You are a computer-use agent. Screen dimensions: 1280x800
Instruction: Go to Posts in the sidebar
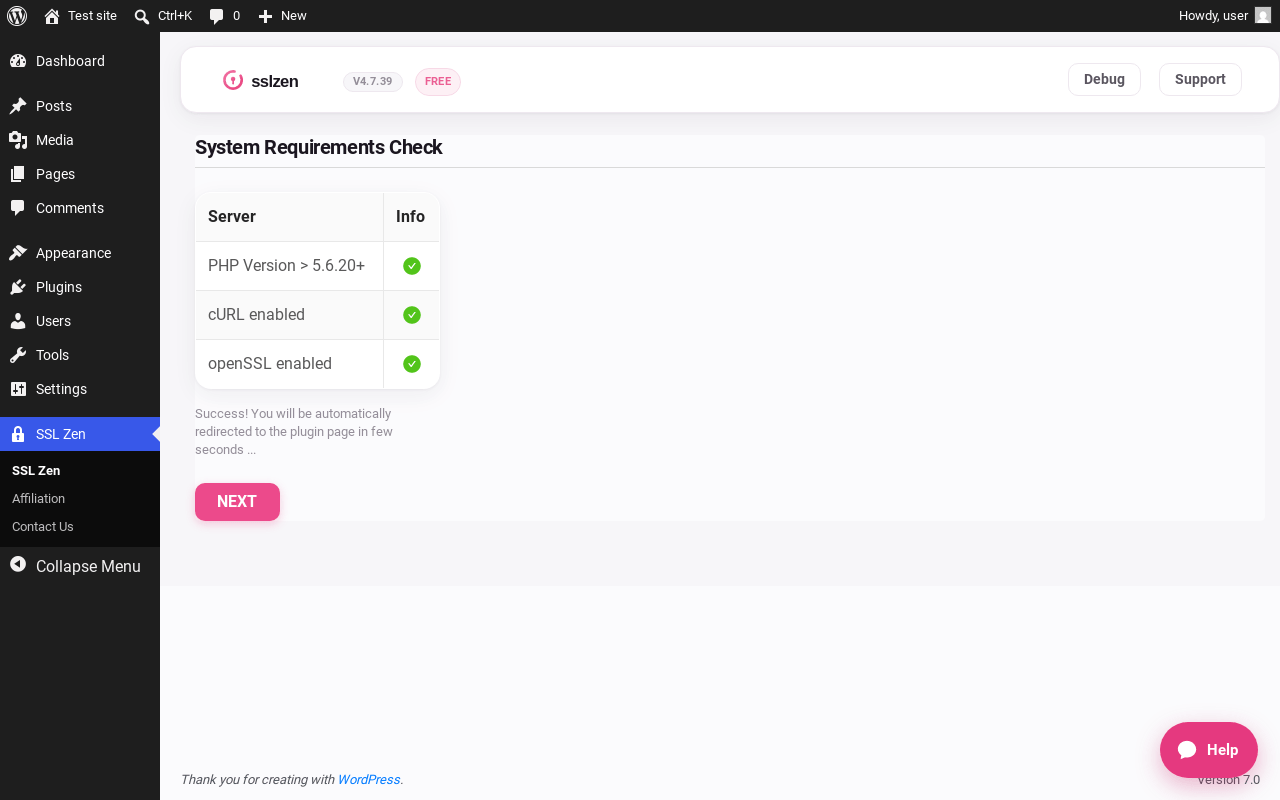[80, 106]
